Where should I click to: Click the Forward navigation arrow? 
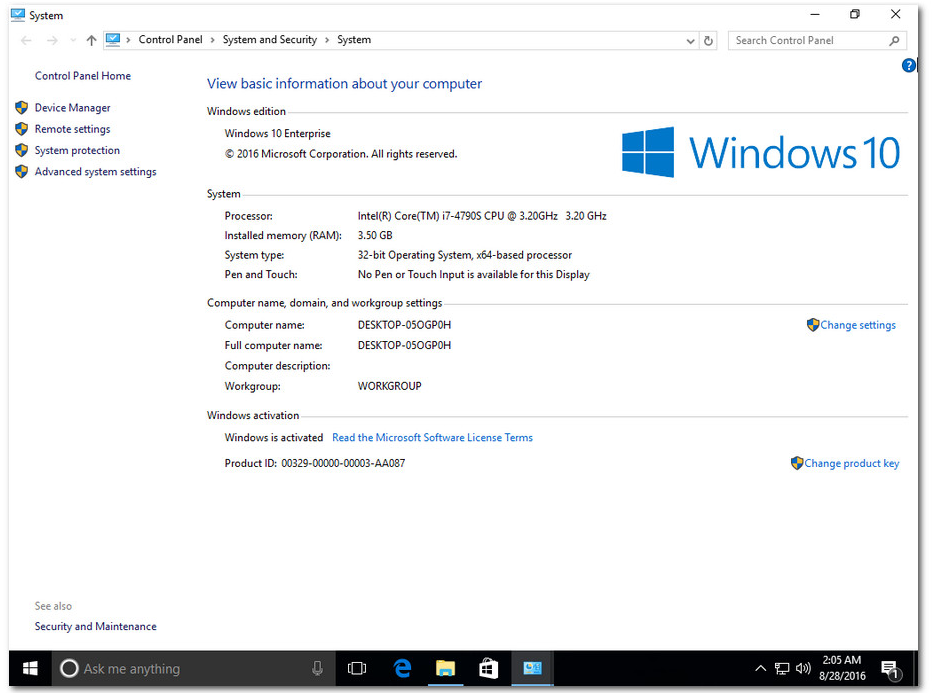tap(52, 40)
